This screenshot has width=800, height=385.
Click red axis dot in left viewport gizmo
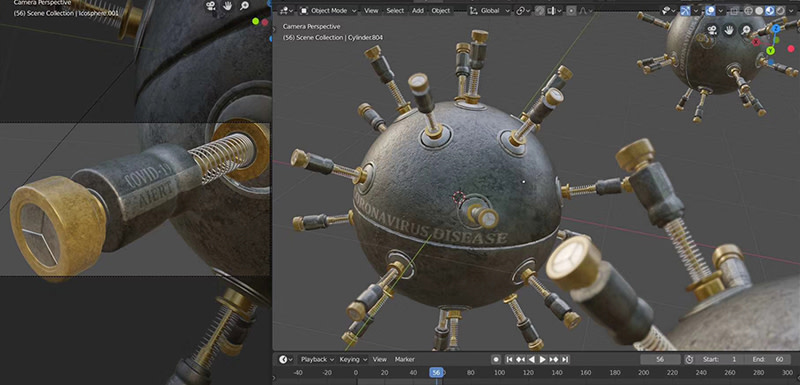click(265, 22)
